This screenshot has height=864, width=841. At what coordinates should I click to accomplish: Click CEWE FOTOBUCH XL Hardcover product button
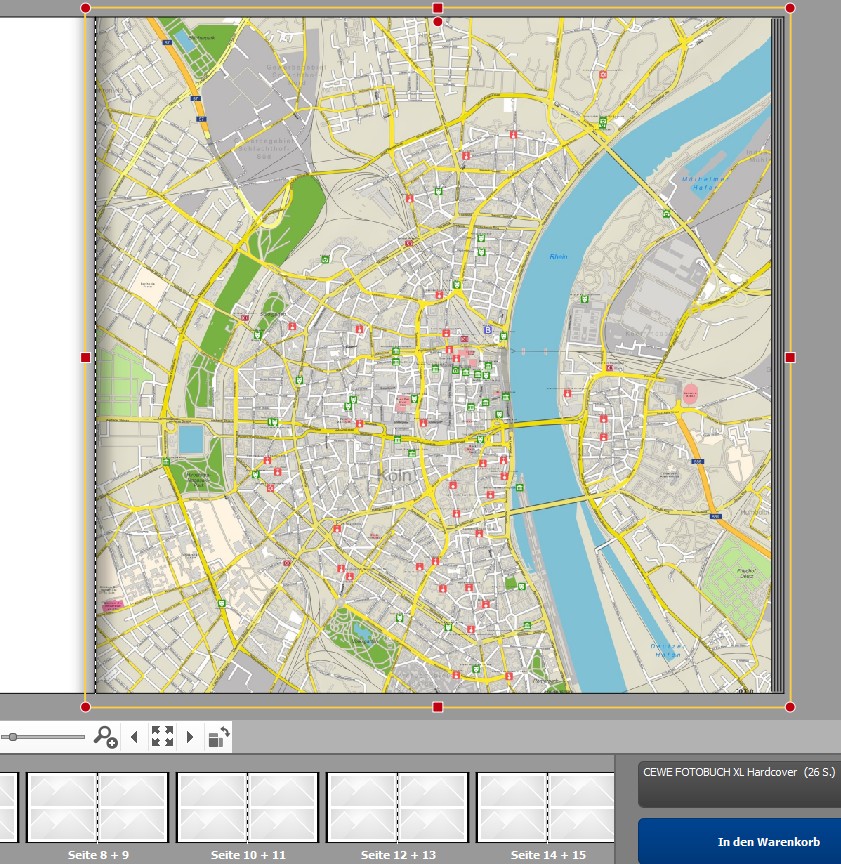tap(739, 784)
